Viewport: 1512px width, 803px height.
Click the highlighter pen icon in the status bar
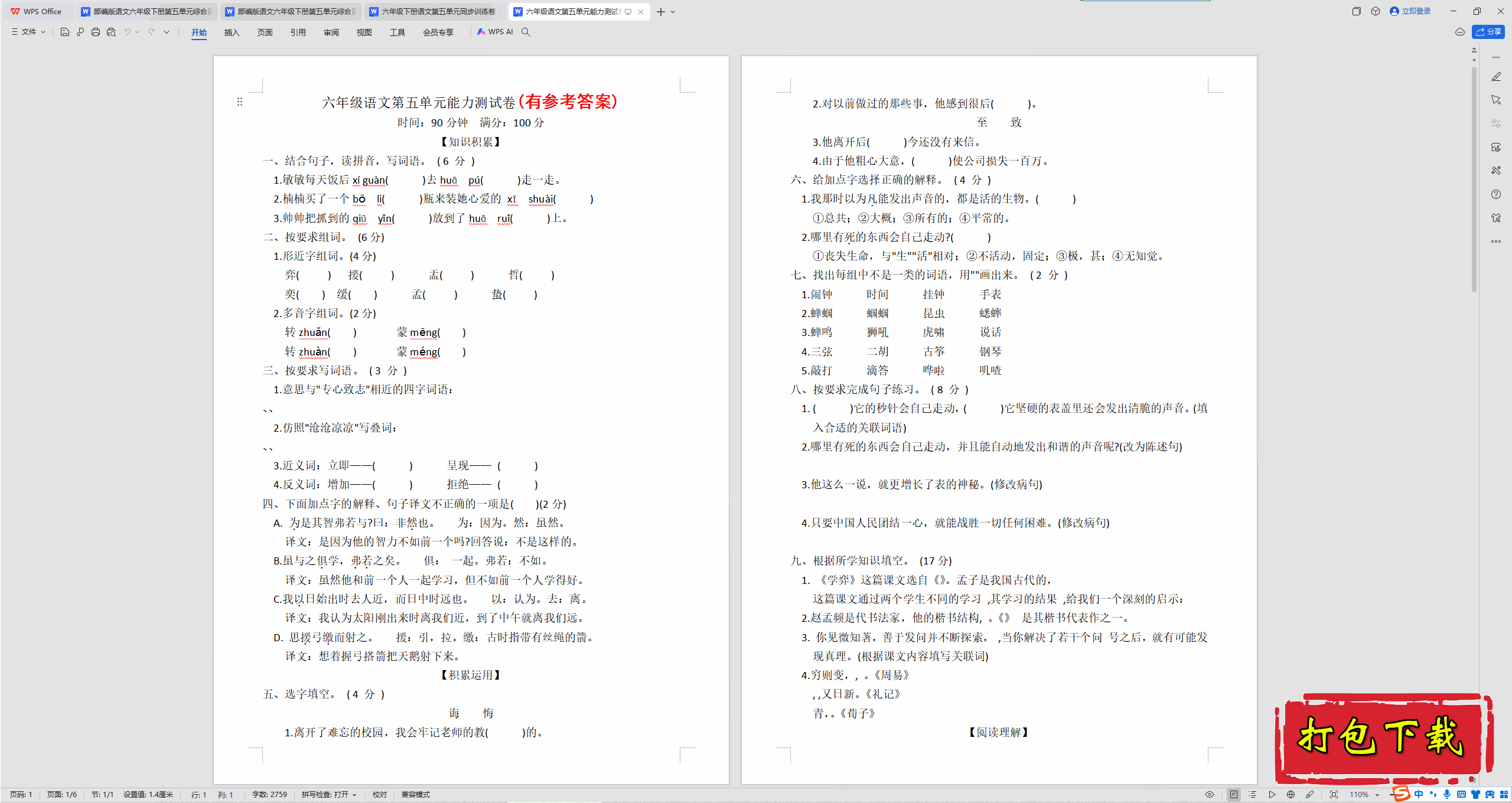coord(1309,795)
